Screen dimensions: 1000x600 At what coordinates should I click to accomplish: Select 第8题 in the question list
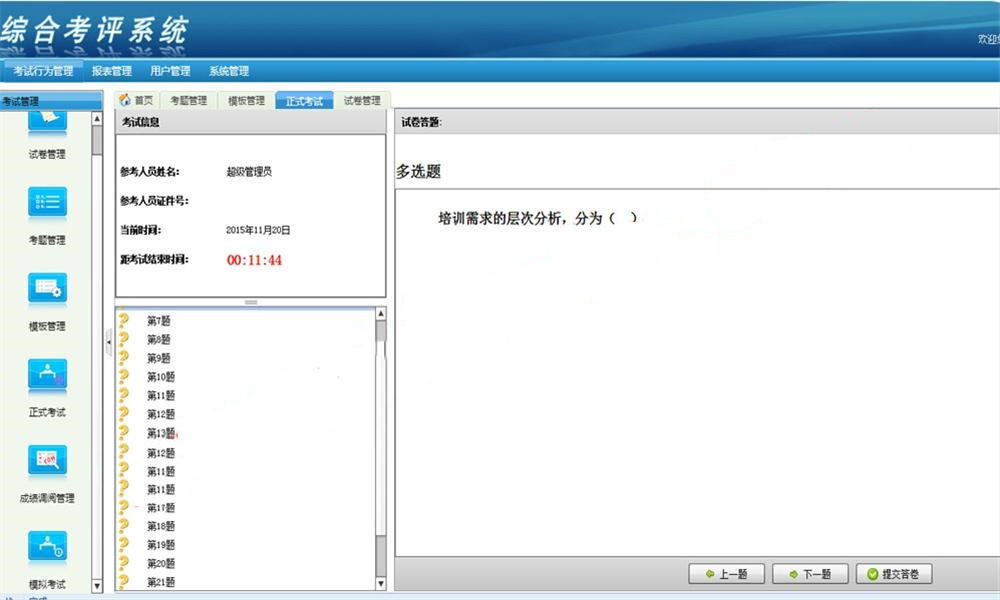[x=159, y=339]
